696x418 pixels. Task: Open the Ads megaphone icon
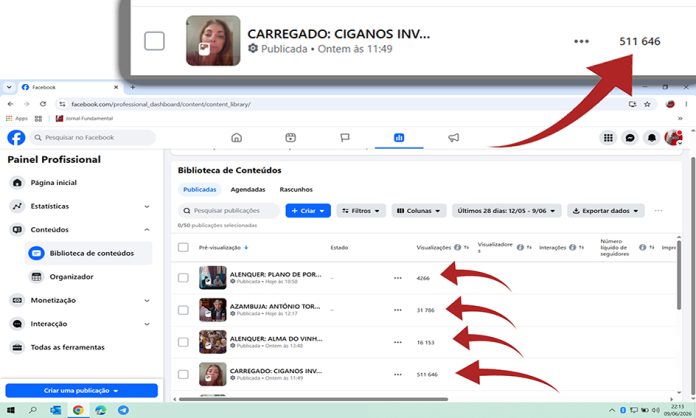(453, 138)
